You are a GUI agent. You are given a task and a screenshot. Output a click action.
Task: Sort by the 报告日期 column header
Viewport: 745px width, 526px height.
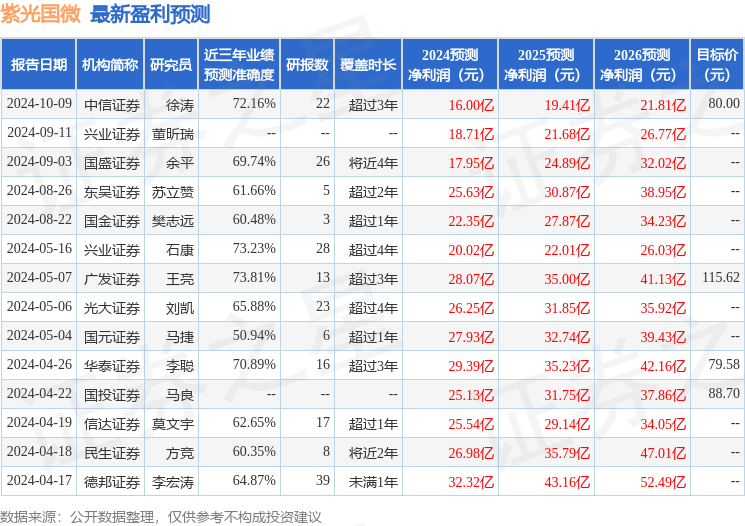[38, 65]
